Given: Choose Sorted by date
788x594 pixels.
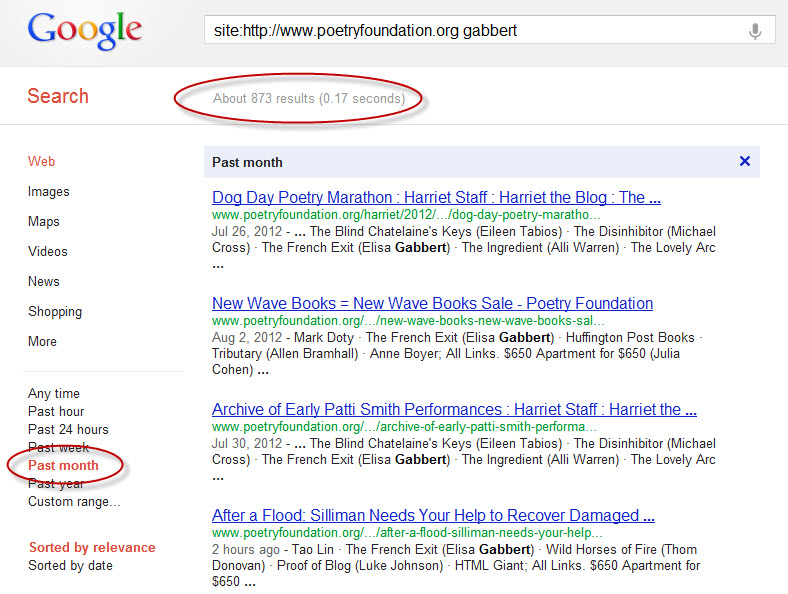Looking at the screenshot, I should (x=70, y=565).
